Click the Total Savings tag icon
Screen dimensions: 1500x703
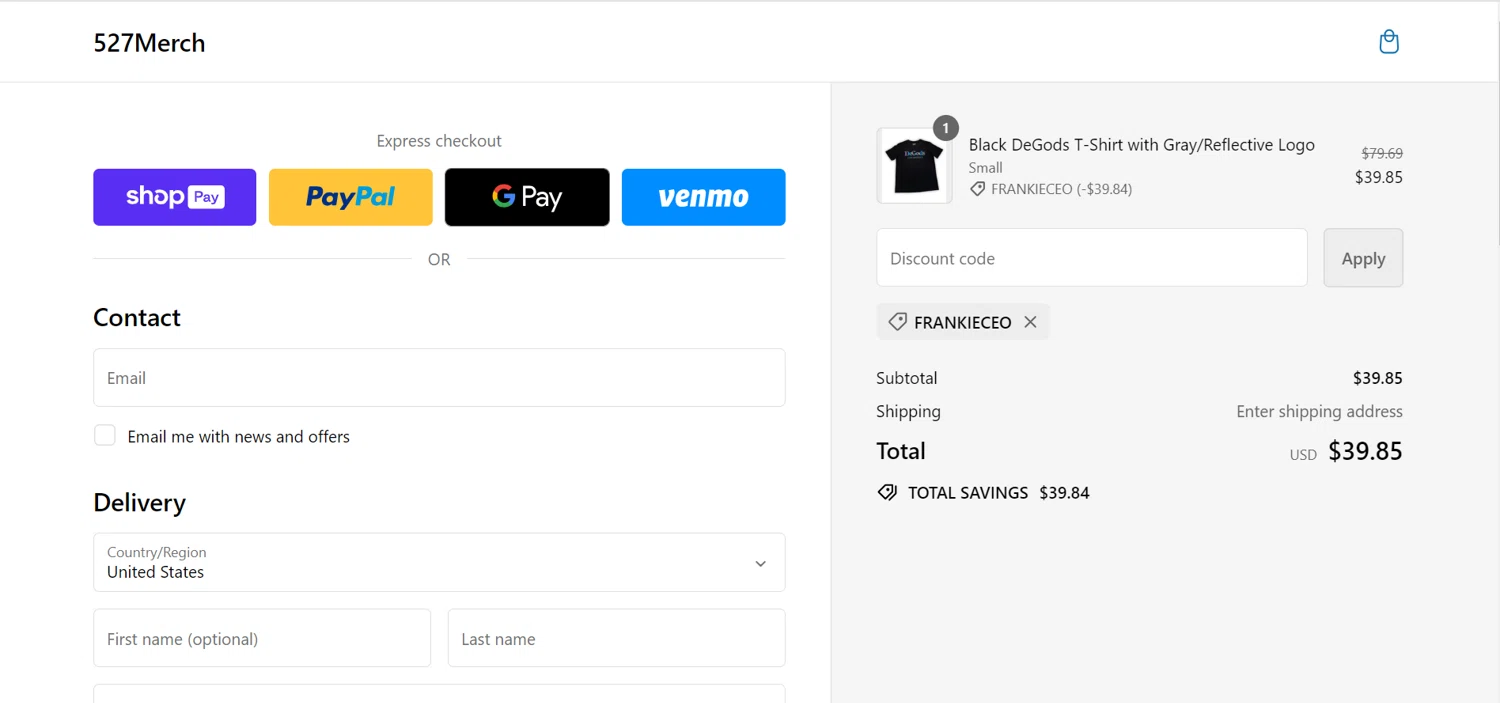887,492
